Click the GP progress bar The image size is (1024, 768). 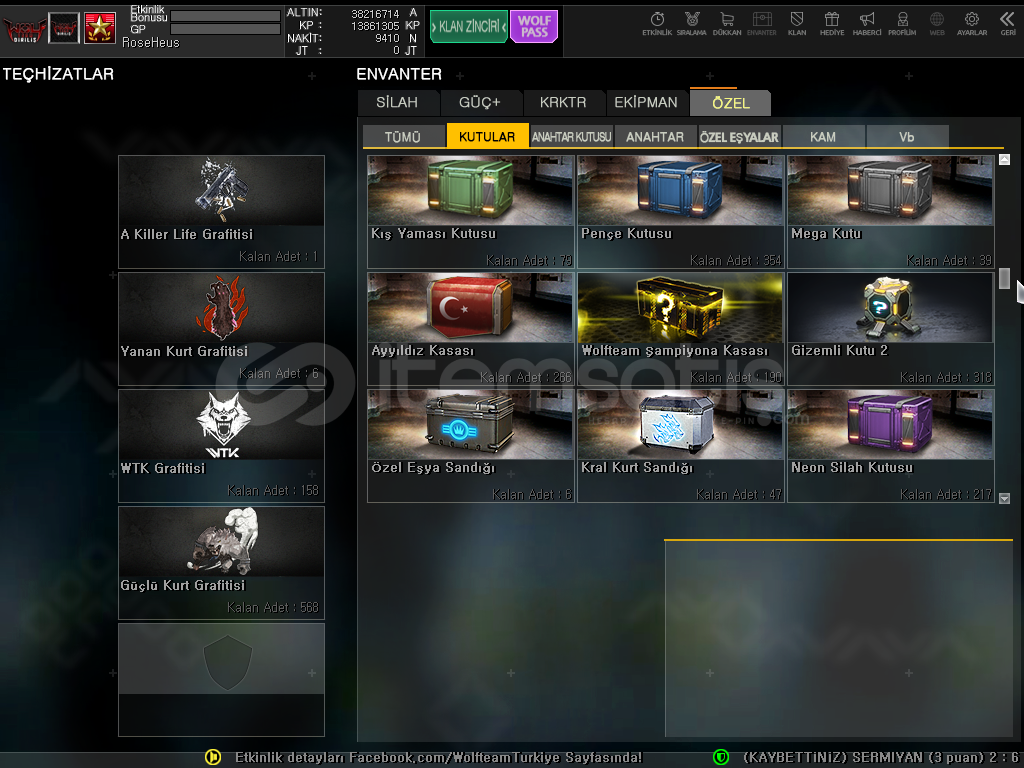pos(225,29)
